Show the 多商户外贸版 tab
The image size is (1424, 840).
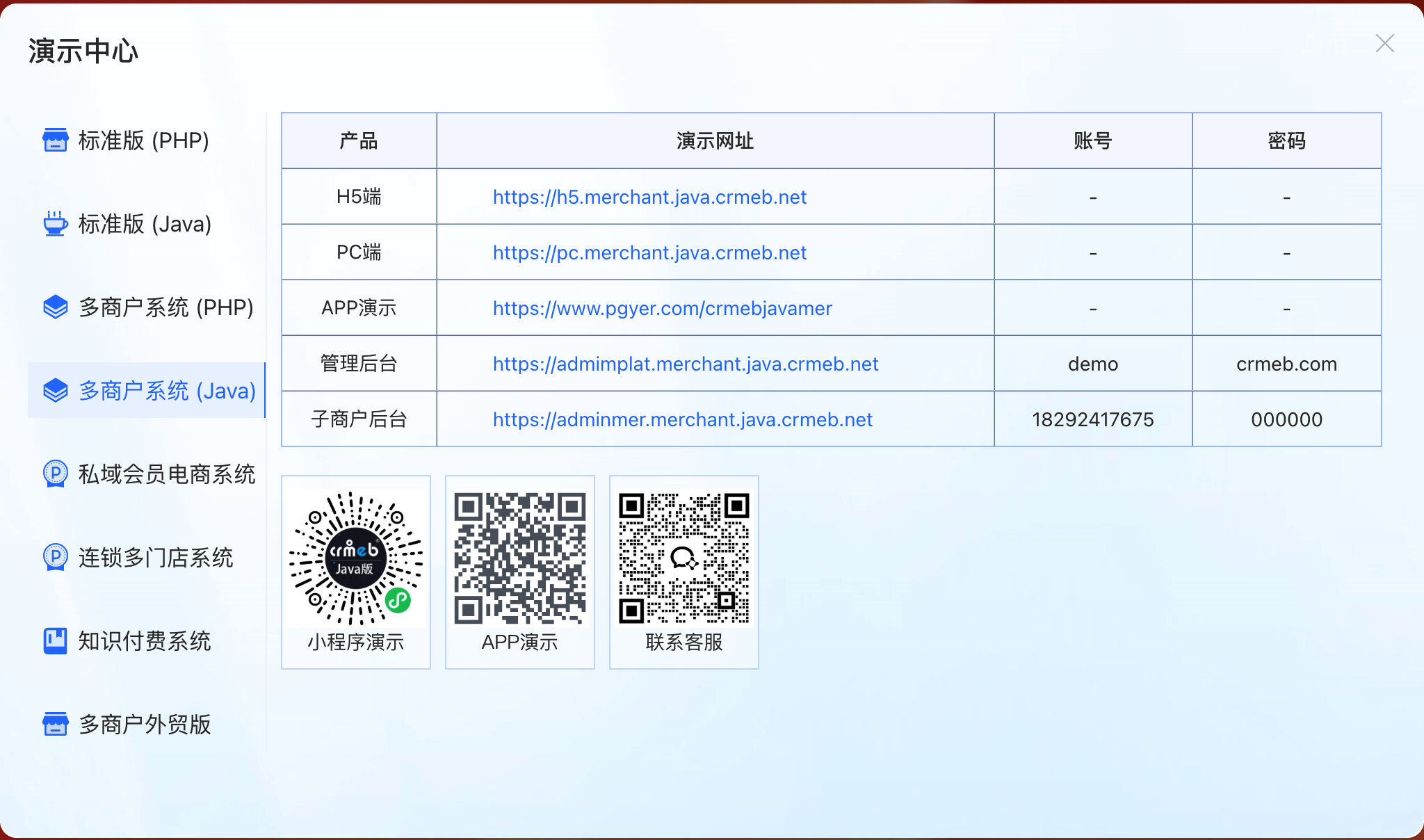coord(147,724)
